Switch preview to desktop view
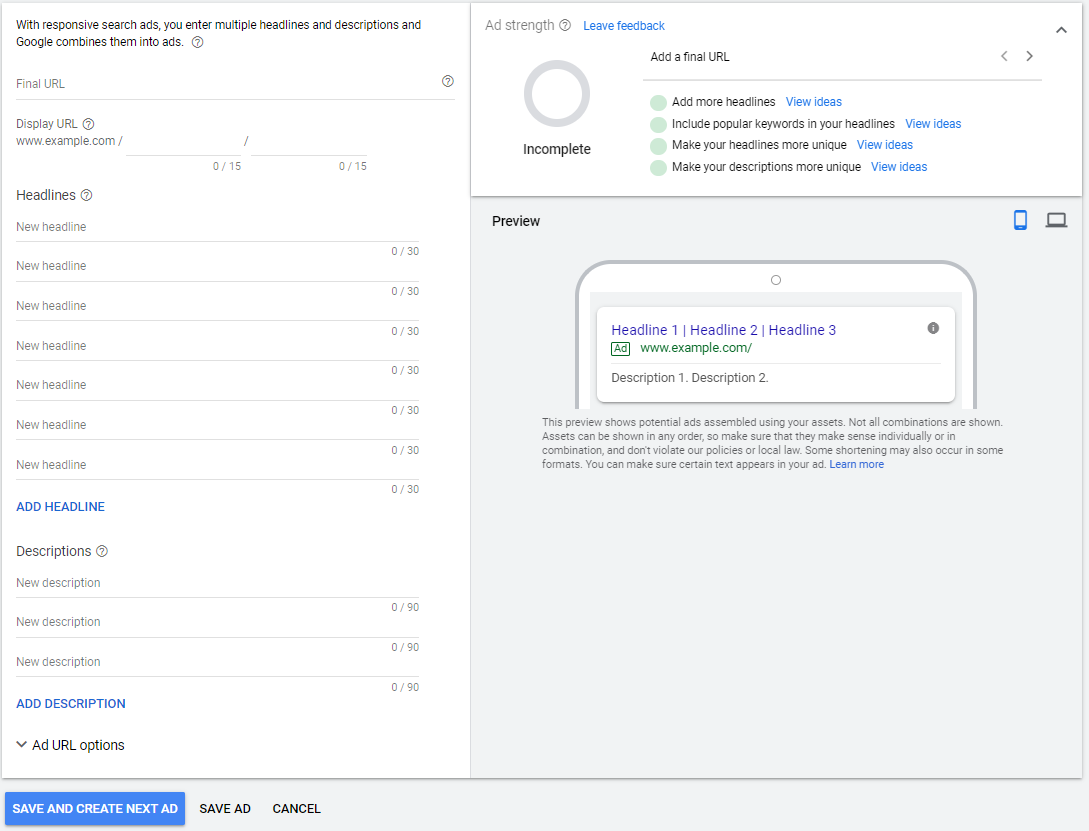 tap(1056, 220)
